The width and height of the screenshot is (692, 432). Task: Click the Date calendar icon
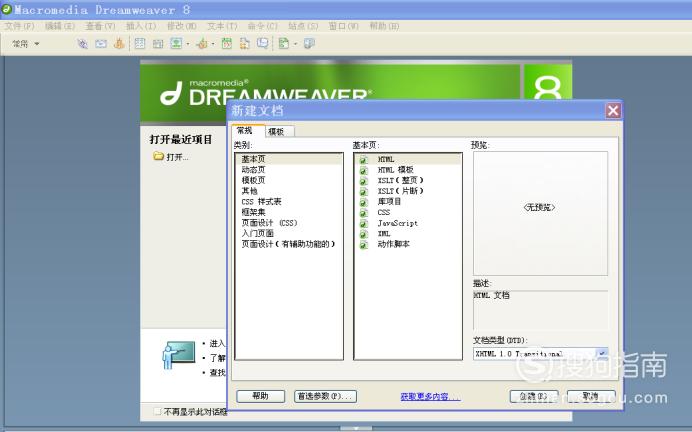coord(226,43)
